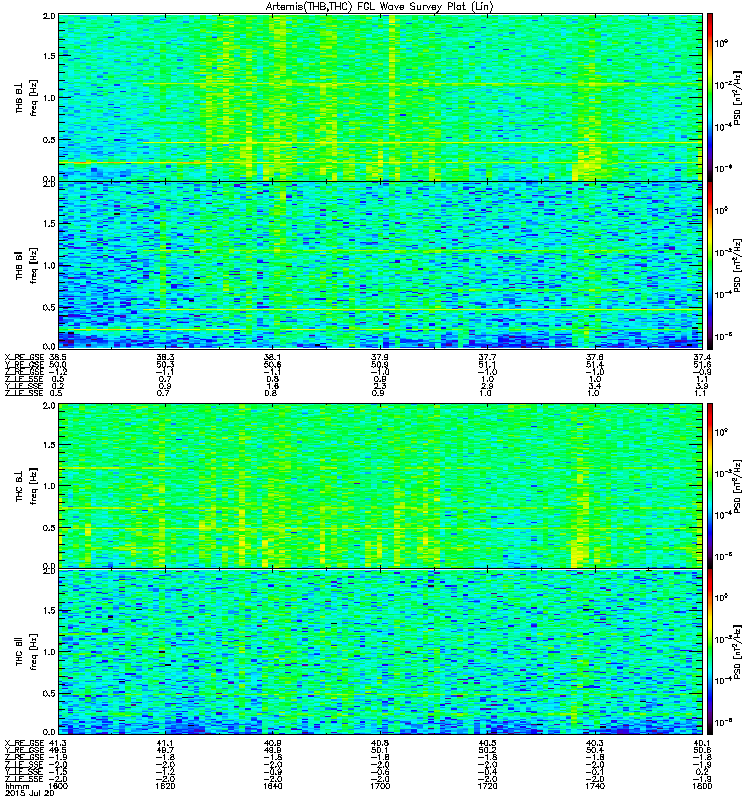Click the THC X_RE_GSE value '41.3'
This screenshot has width=750, height=800.
pyautogui.click(x=57, y=743)
